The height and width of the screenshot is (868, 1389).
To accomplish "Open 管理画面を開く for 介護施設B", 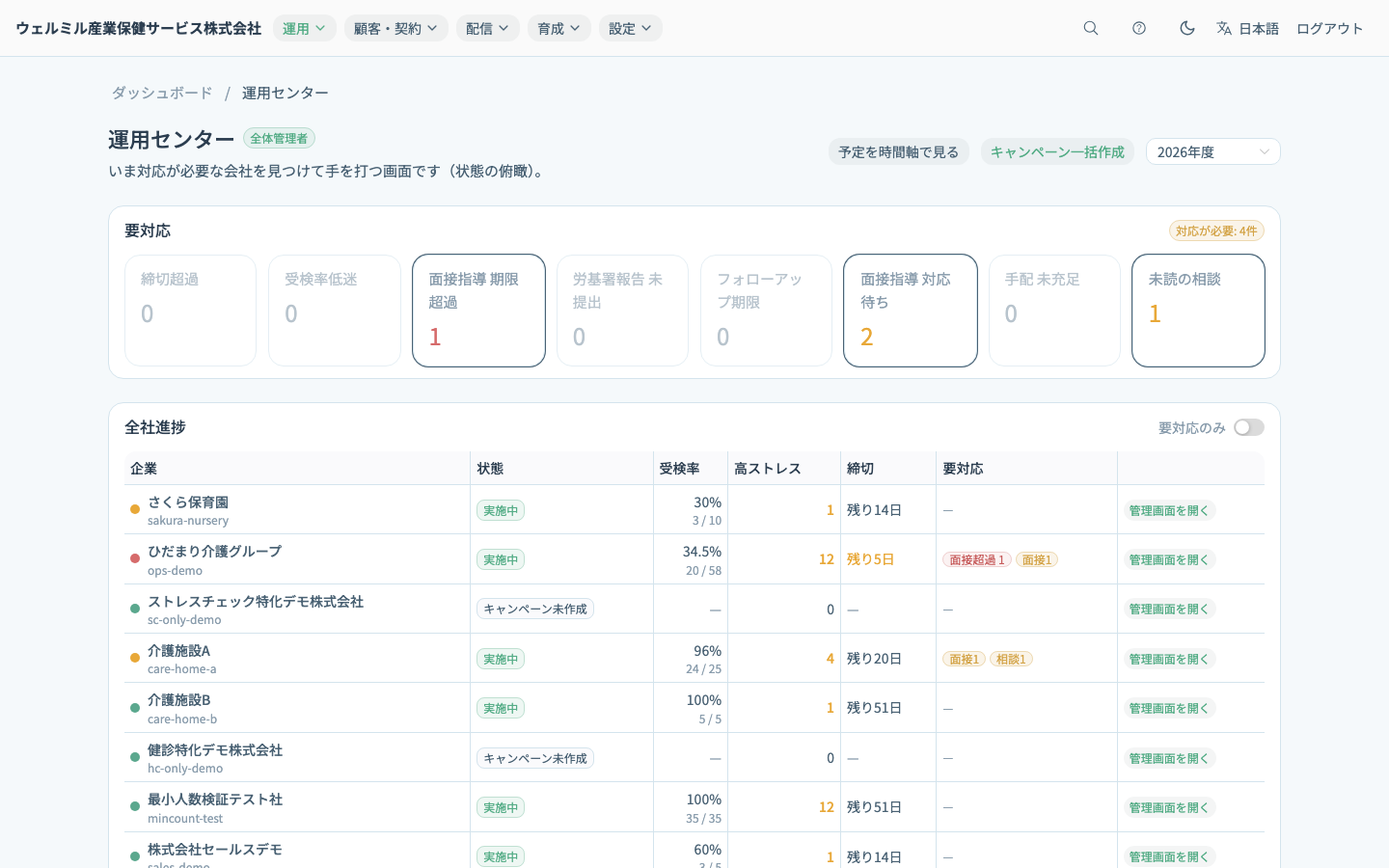I will point(1169,708).
